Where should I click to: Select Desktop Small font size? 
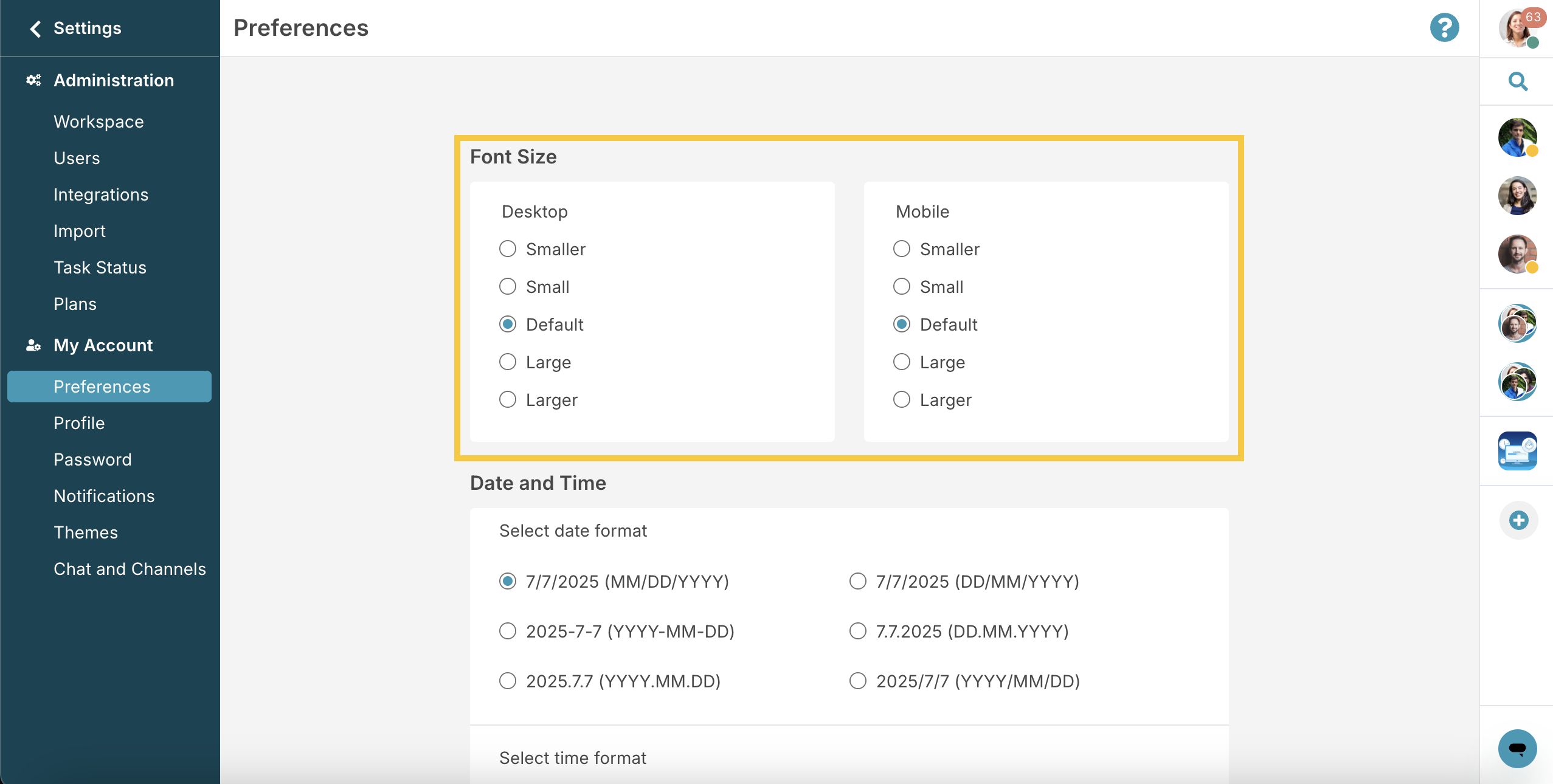click(508, 286)
